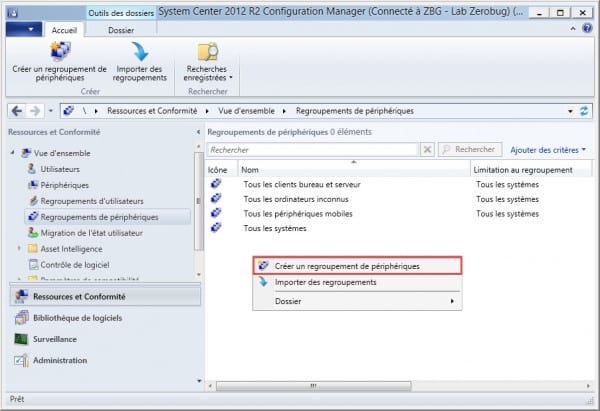
Task: Open the help question mark icon
Action: tap(587, 28)
